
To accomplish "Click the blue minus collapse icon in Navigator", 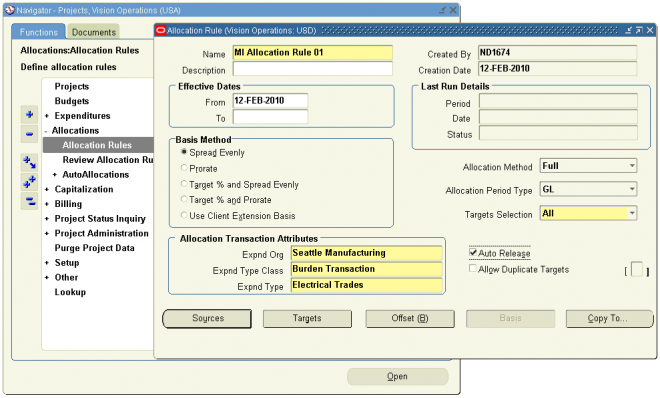I will [29, 134].
